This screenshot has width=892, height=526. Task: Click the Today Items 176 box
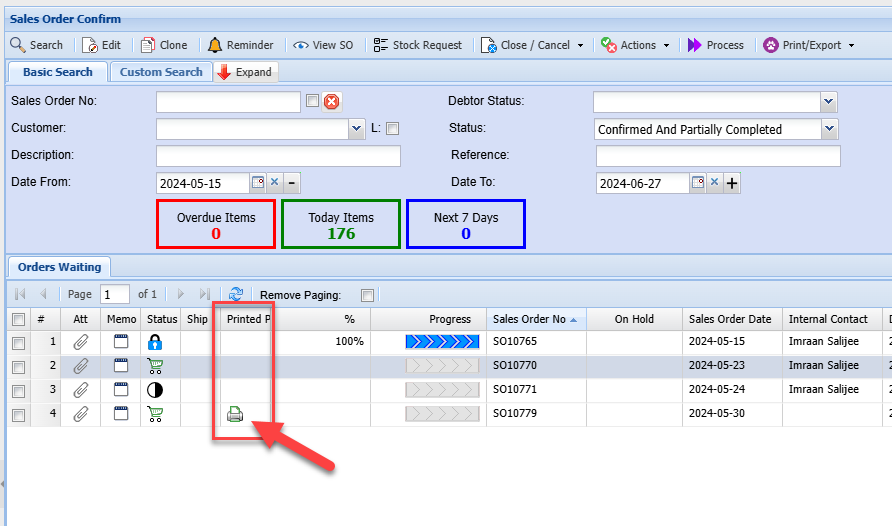341,224
